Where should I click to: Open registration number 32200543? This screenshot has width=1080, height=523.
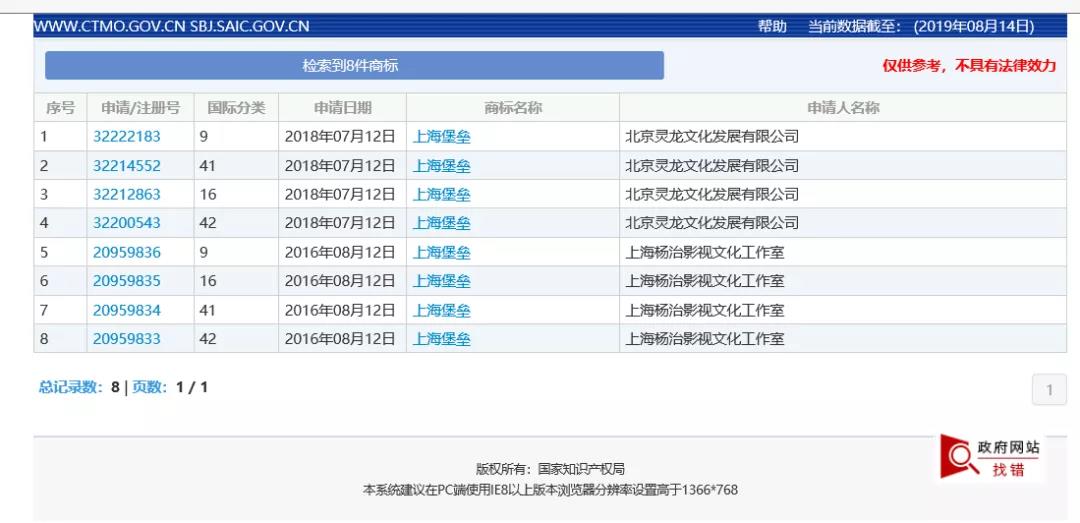pyautogui.click(x=127, y=223)
